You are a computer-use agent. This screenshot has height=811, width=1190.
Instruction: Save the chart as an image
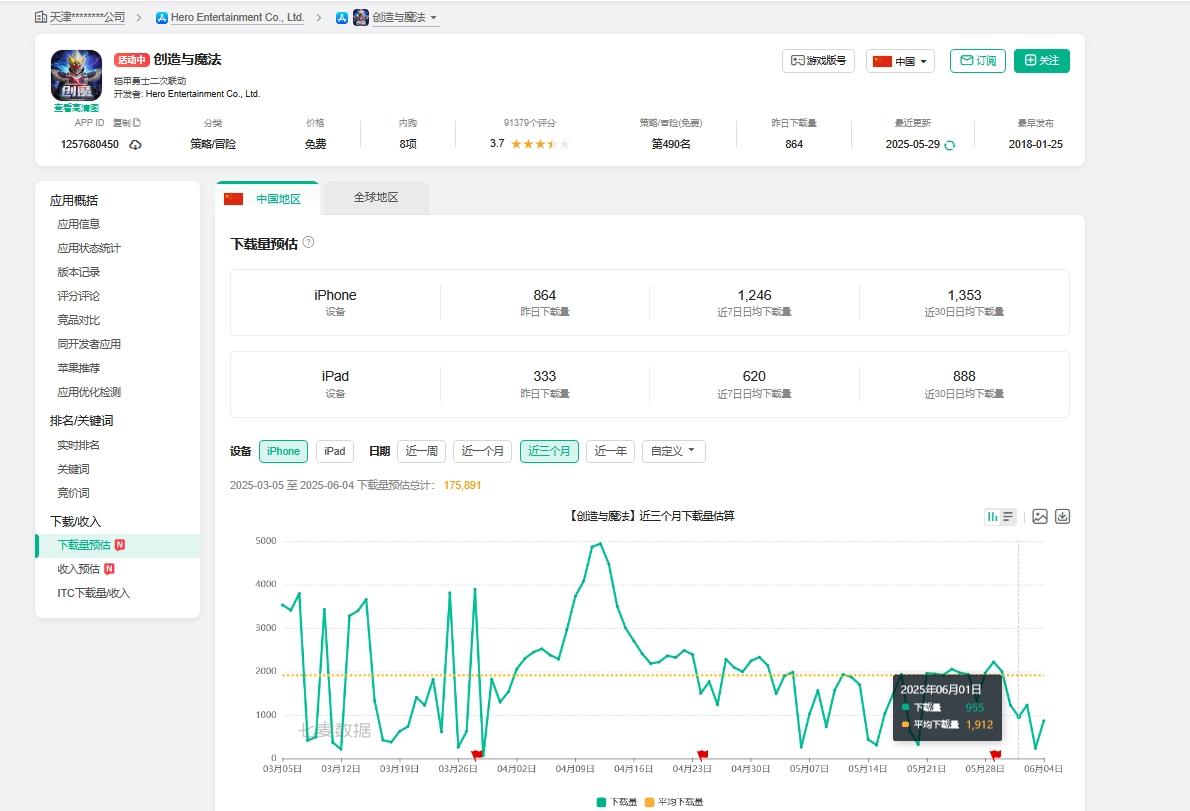(x=1040, y=517)
